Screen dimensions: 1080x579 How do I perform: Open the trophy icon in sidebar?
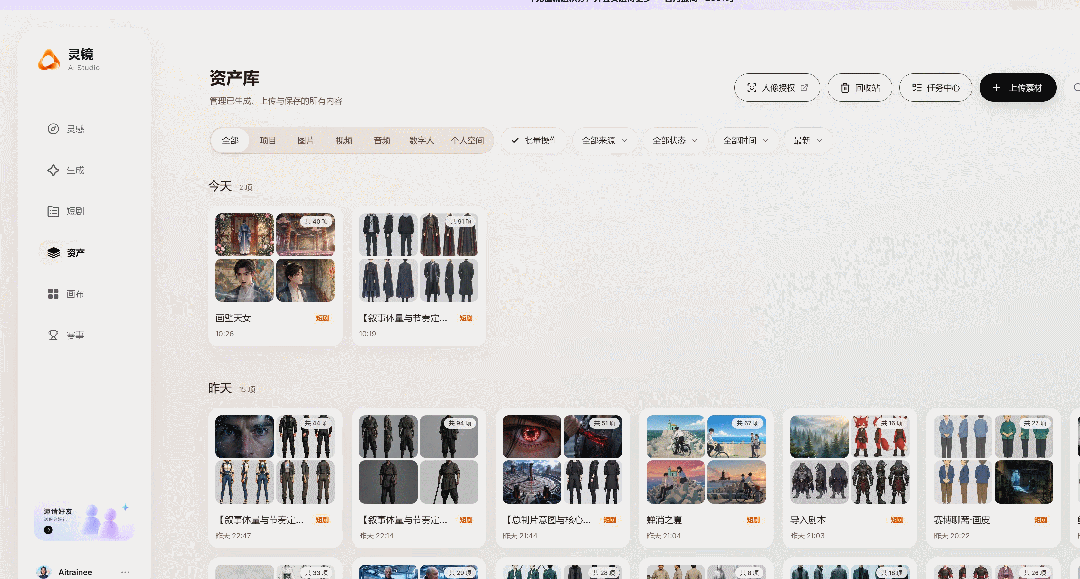pyautogui.click(x=53, y=335)
